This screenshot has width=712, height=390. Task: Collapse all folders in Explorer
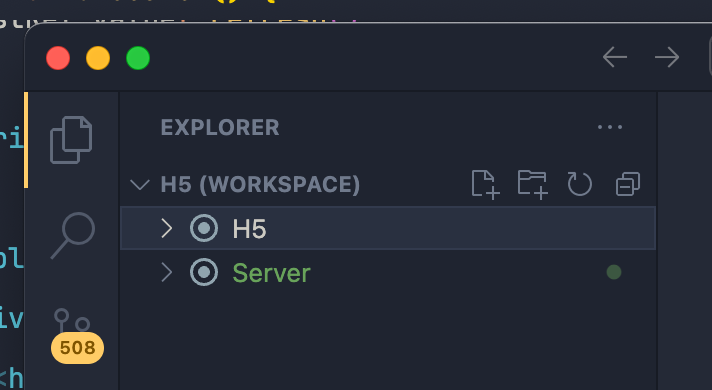(628, 184)
